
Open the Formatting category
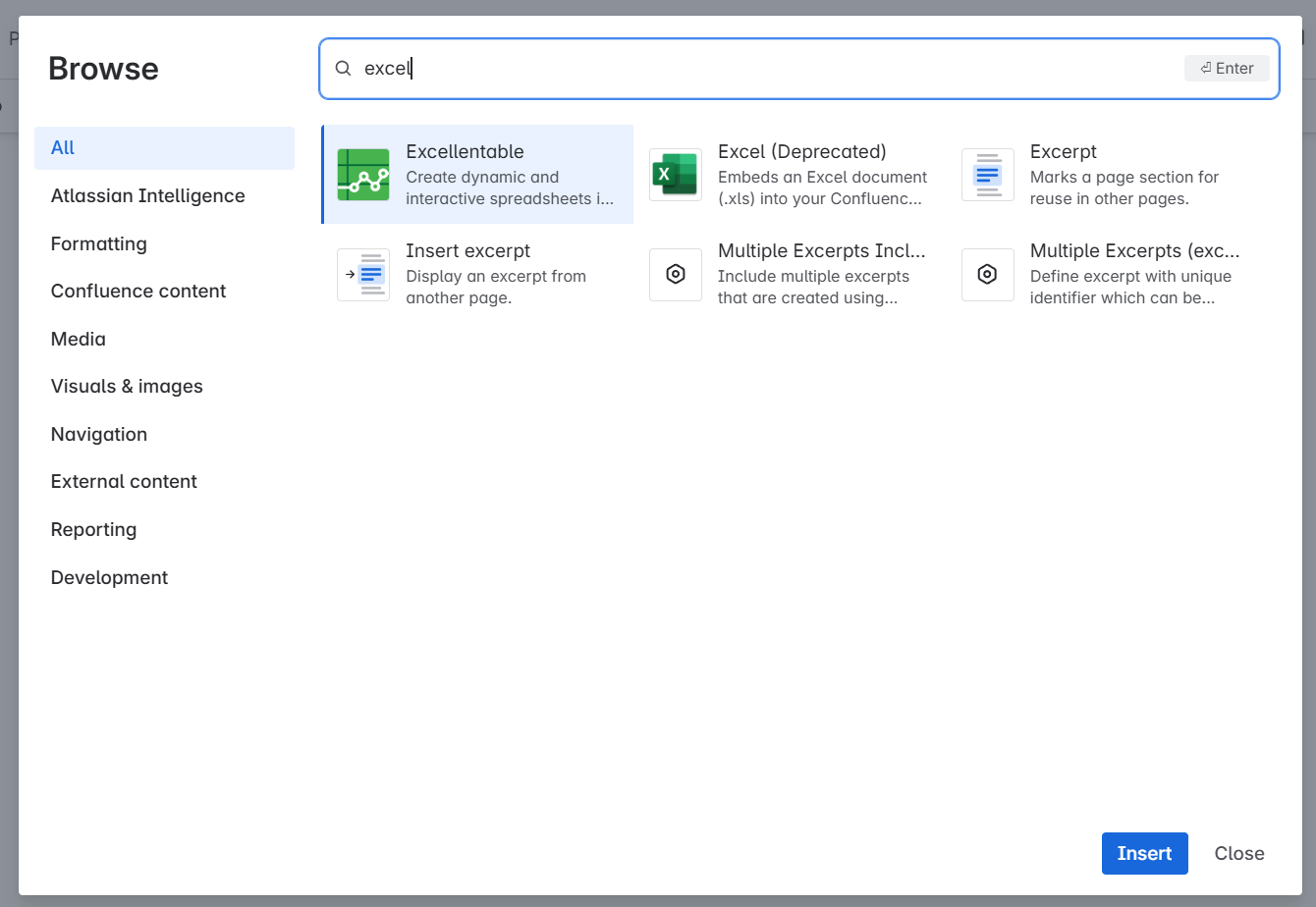(x=164, y=243)
